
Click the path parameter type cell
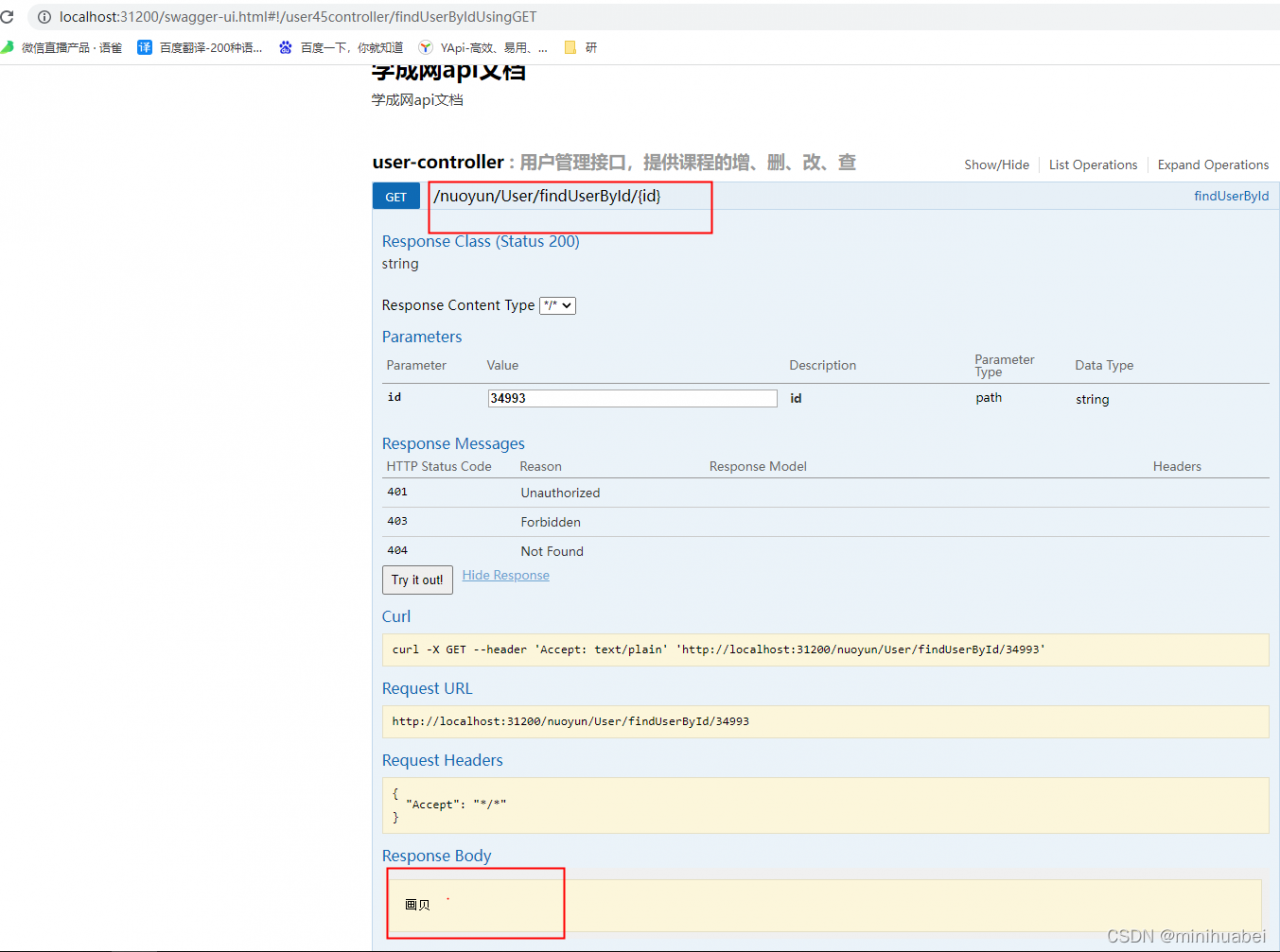point(989,398)
